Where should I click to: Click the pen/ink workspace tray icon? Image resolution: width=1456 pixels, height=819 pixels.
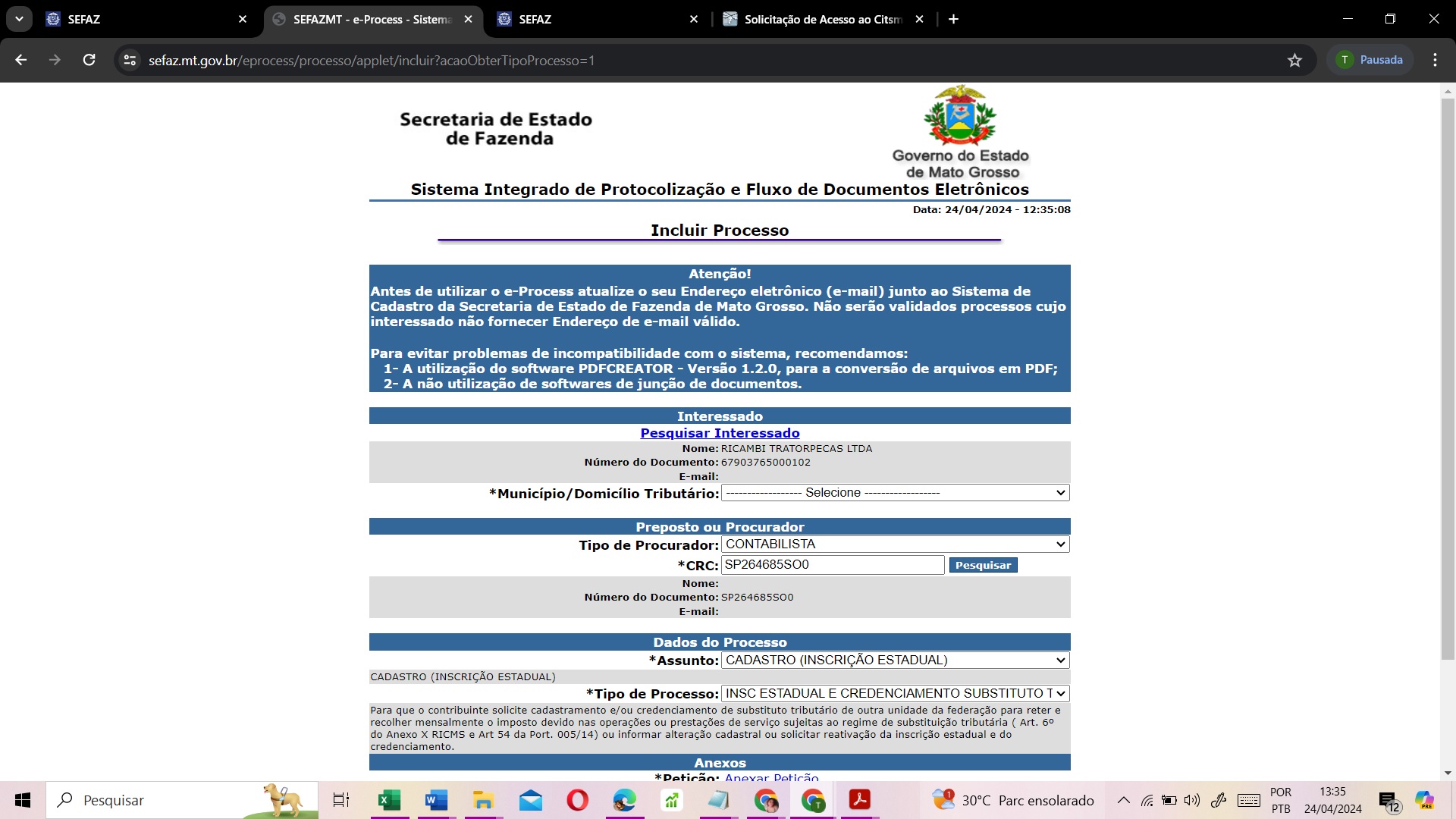[x=1219, y=800]
